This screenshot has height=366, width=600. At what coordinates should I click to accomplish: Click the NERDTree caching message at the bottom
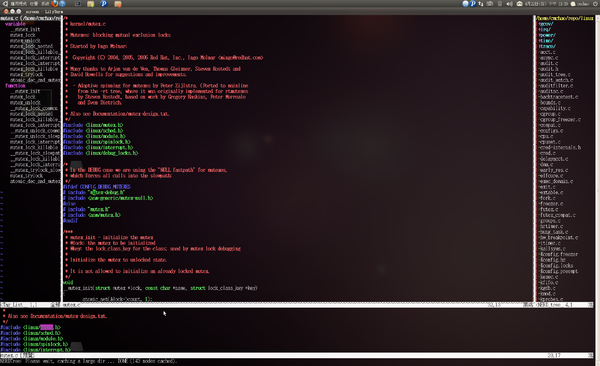(88, 361)
